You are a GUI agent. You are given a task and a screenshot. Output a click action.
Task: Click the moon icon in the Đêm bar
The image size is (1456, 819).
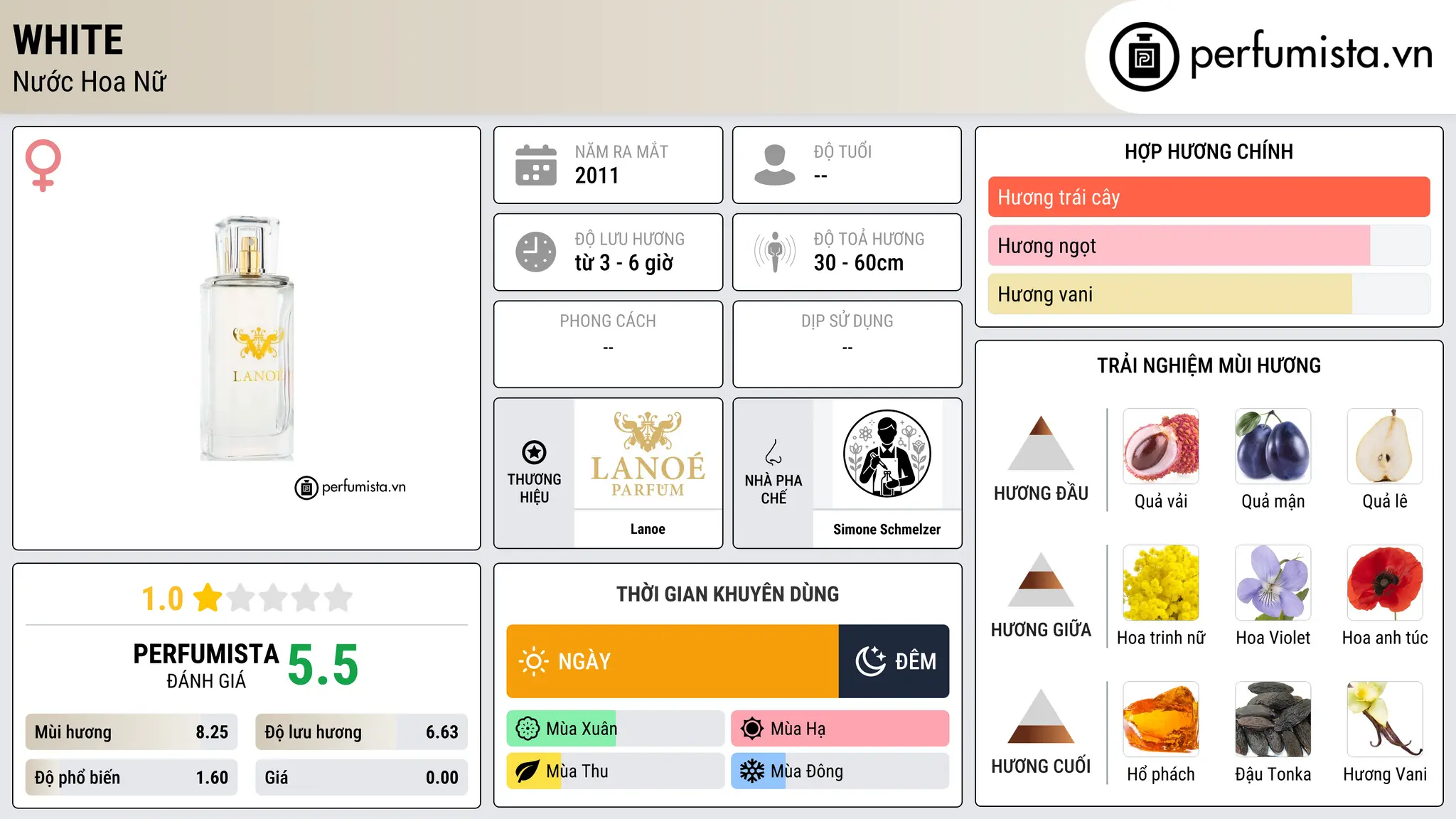click(870, 661)
